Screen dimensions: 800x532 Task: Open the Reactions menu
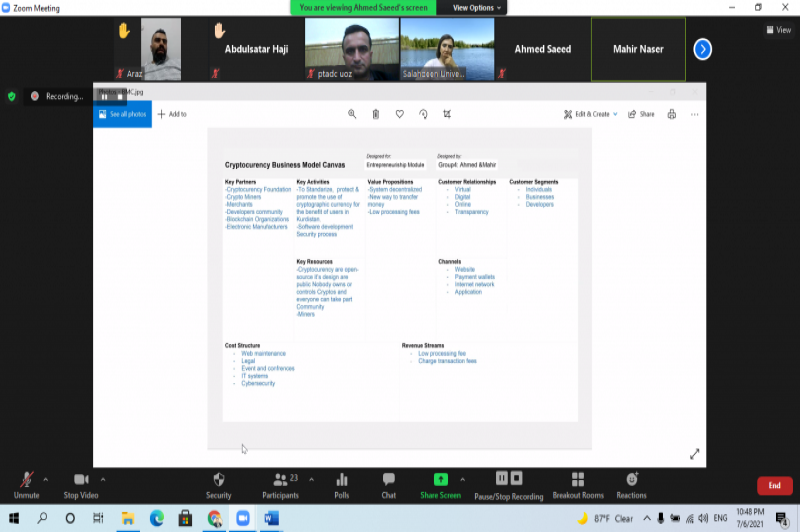click(x=631, y=481)
